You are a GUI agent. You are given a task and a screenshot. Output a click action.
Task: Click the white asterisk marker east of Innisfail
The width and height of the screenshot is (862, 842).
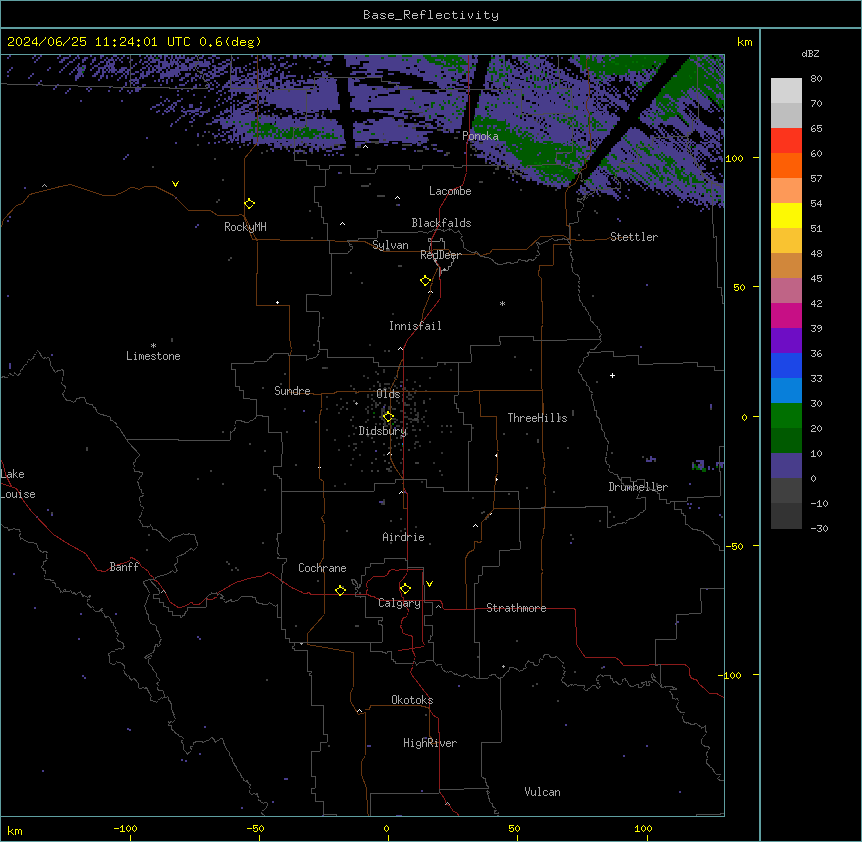[x=502, y=303]
